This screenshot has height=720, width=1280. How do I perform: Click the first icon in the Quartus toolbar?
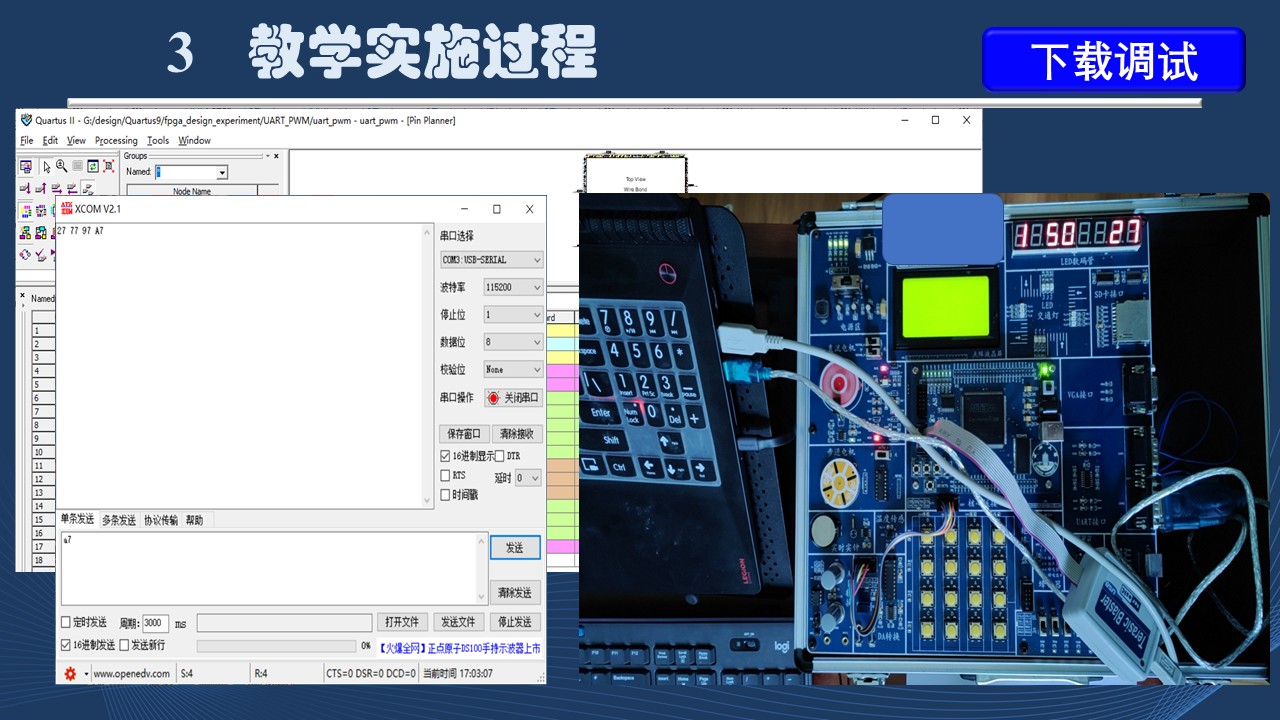point(26,166)
